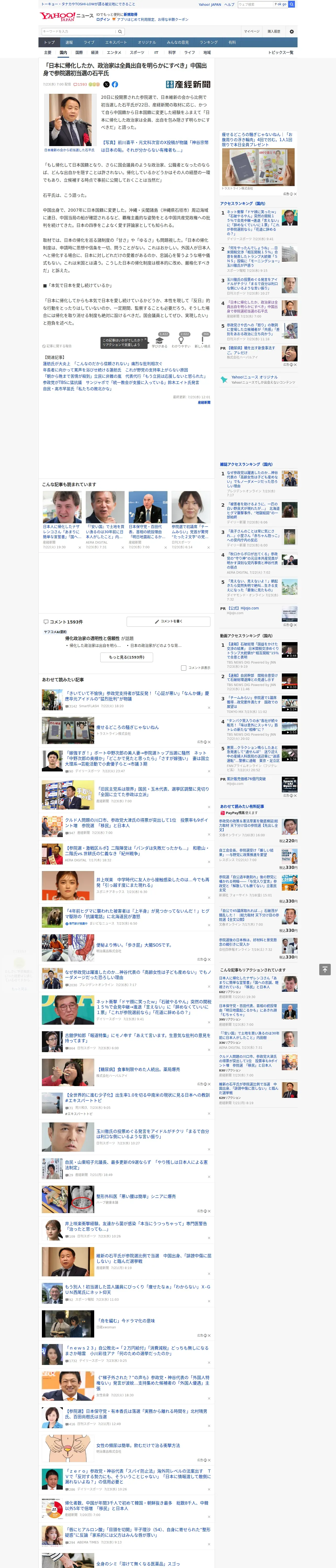Click もっと見る(1593件) button

pyautogui.click(x=127, y=658)
